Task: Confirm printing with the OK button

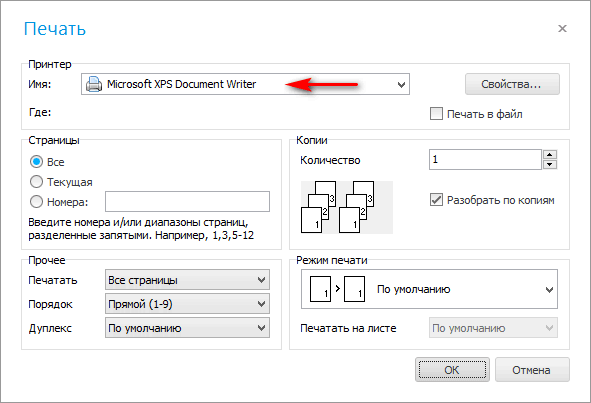Action: (x=452, y=370)
